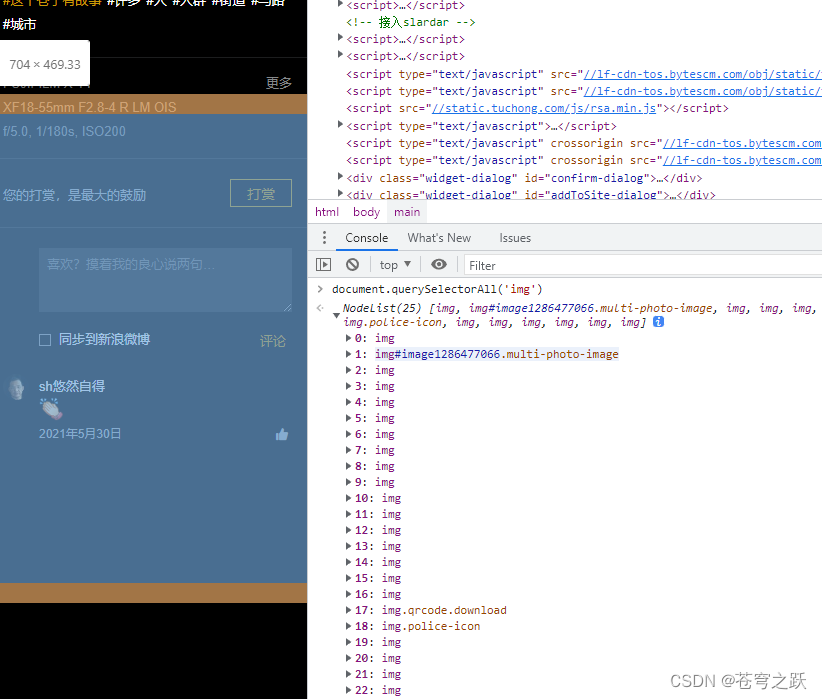Click the thumbs-up like icon on the comment
The width and height of the screenshot is (822, 699).
click(x=282, y=434)
